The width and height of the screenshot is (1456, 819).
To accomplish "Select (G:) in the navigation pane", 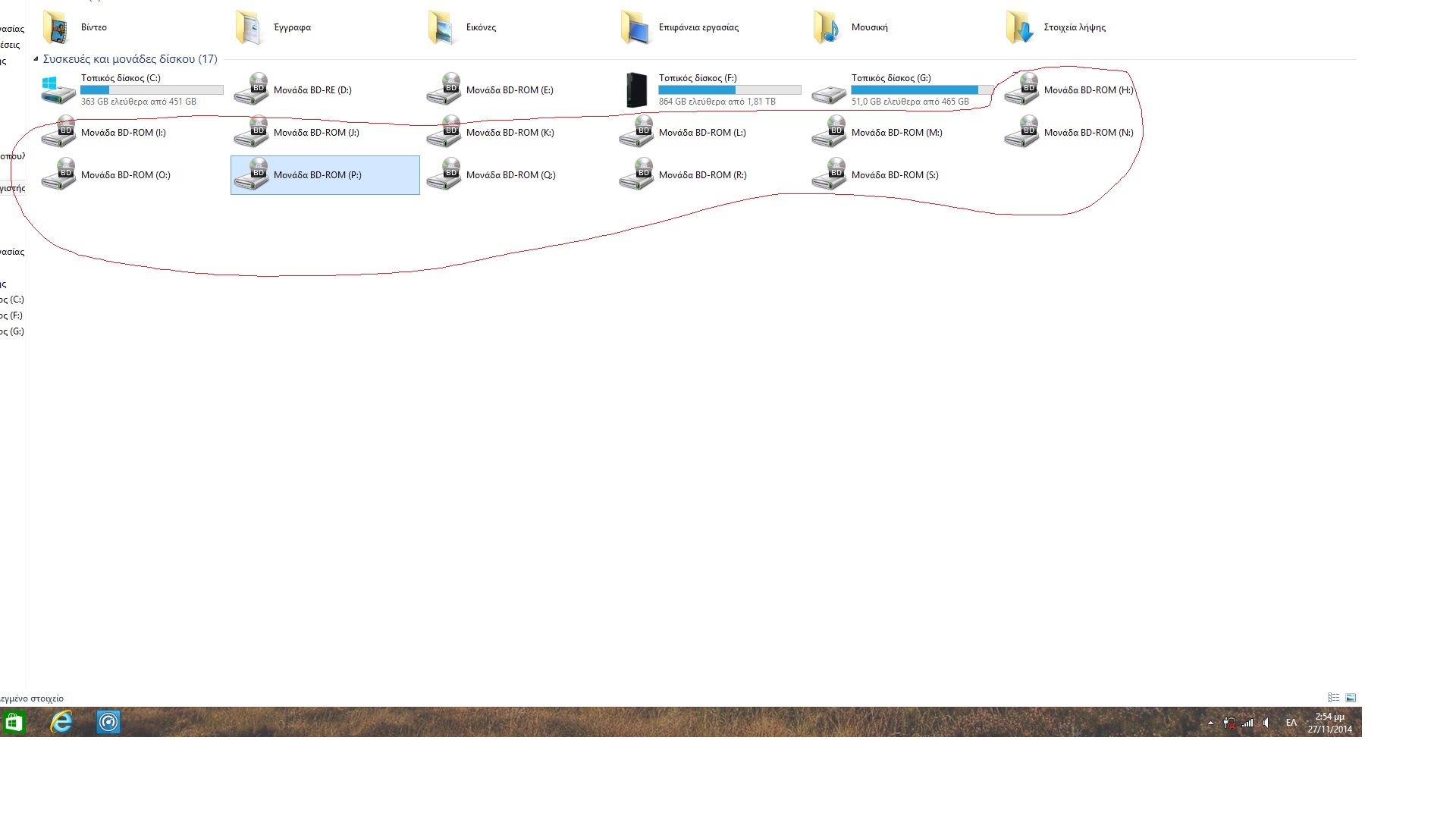I will point(13,331).
